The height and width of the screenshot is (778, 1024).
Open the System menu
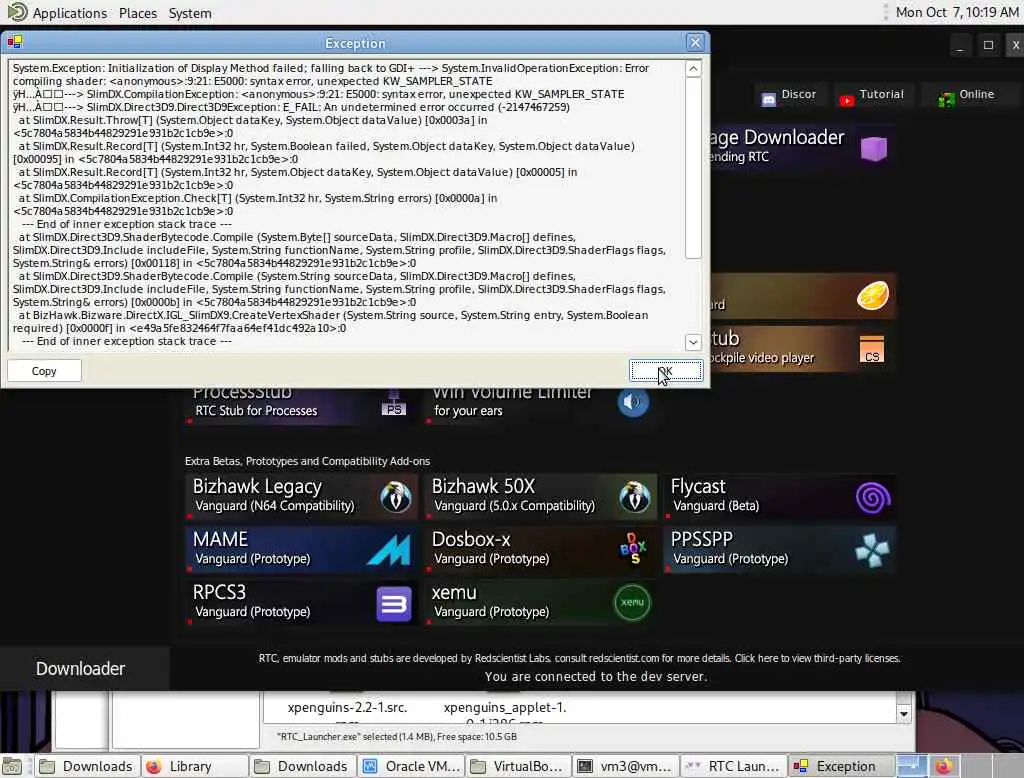pos(190,13)
